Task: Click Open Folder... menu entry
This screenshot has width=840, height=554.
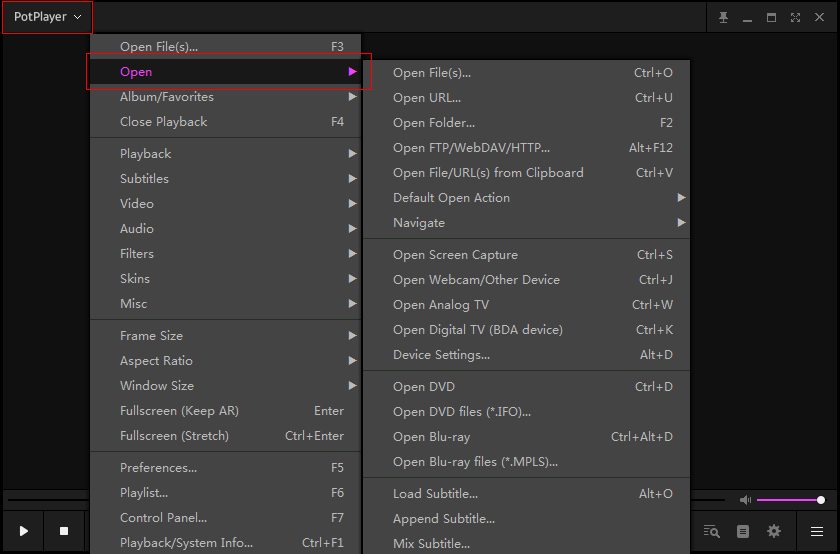Action: 434,123
